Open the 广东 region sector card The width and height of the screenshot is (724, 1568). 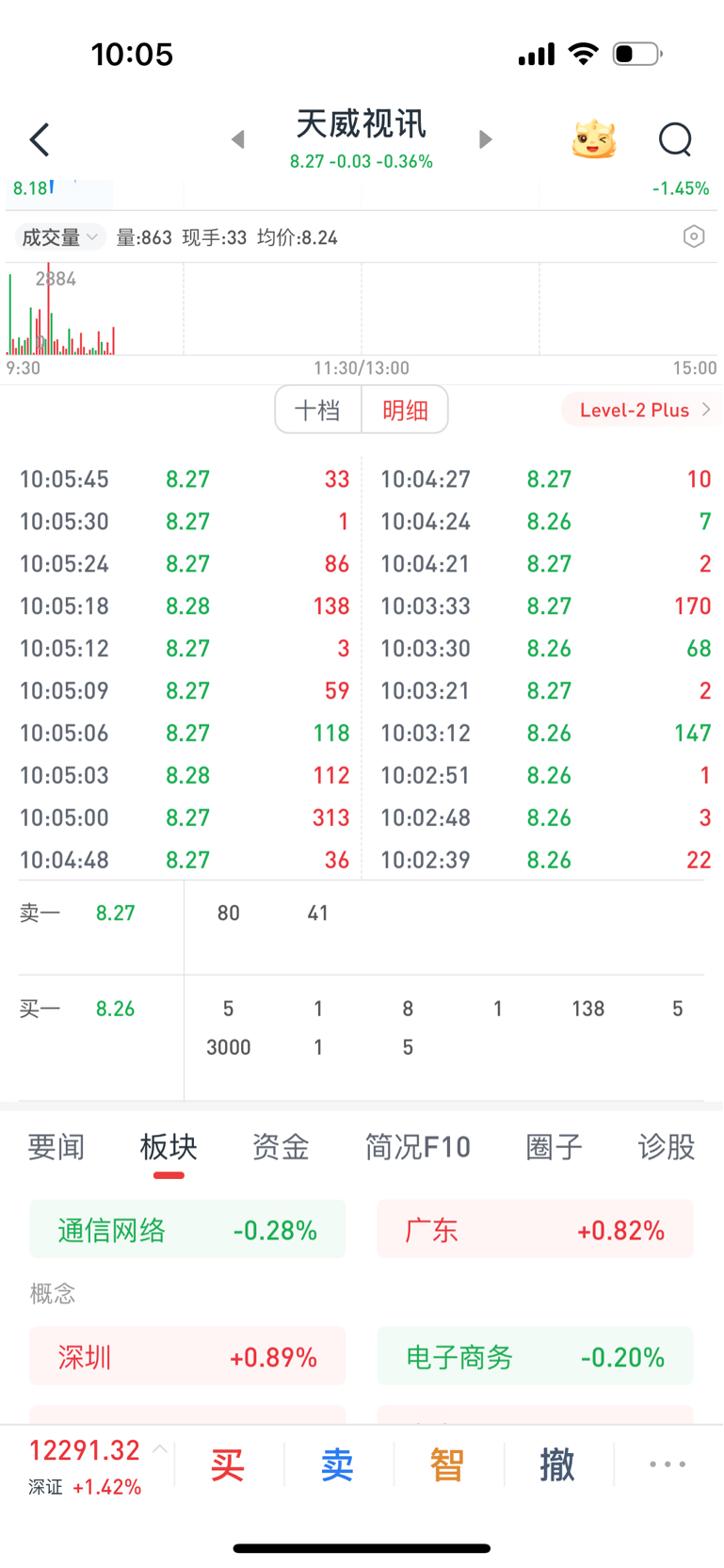coord(535,1230)
